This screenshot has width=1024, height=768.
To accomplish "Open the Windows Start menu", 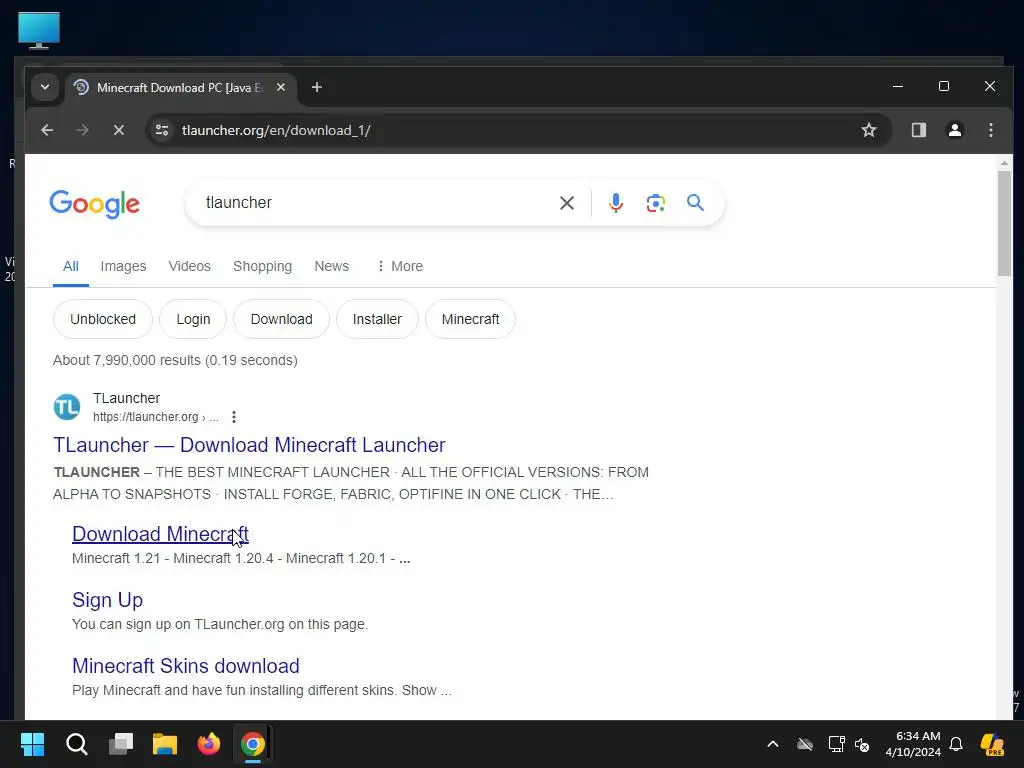I will (33, 744).
